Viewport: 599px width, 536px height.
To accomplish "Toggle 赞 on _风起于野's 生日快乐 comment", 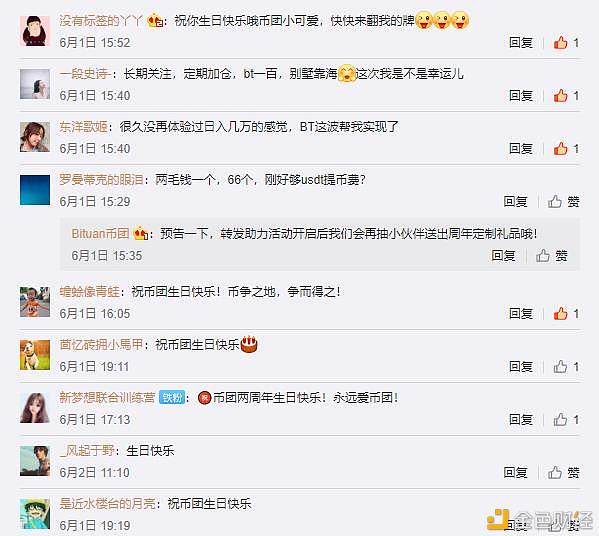I will [563, 473].
